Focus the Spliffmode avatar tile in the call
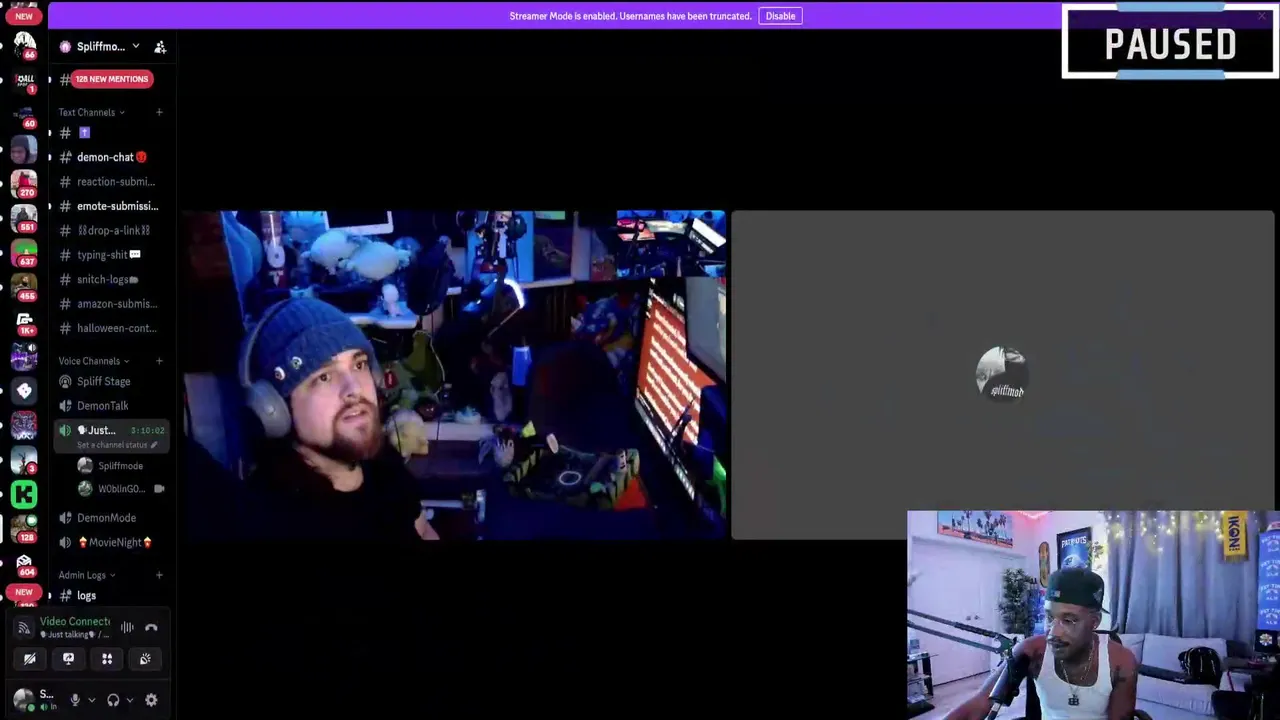 click(1003, 375)
